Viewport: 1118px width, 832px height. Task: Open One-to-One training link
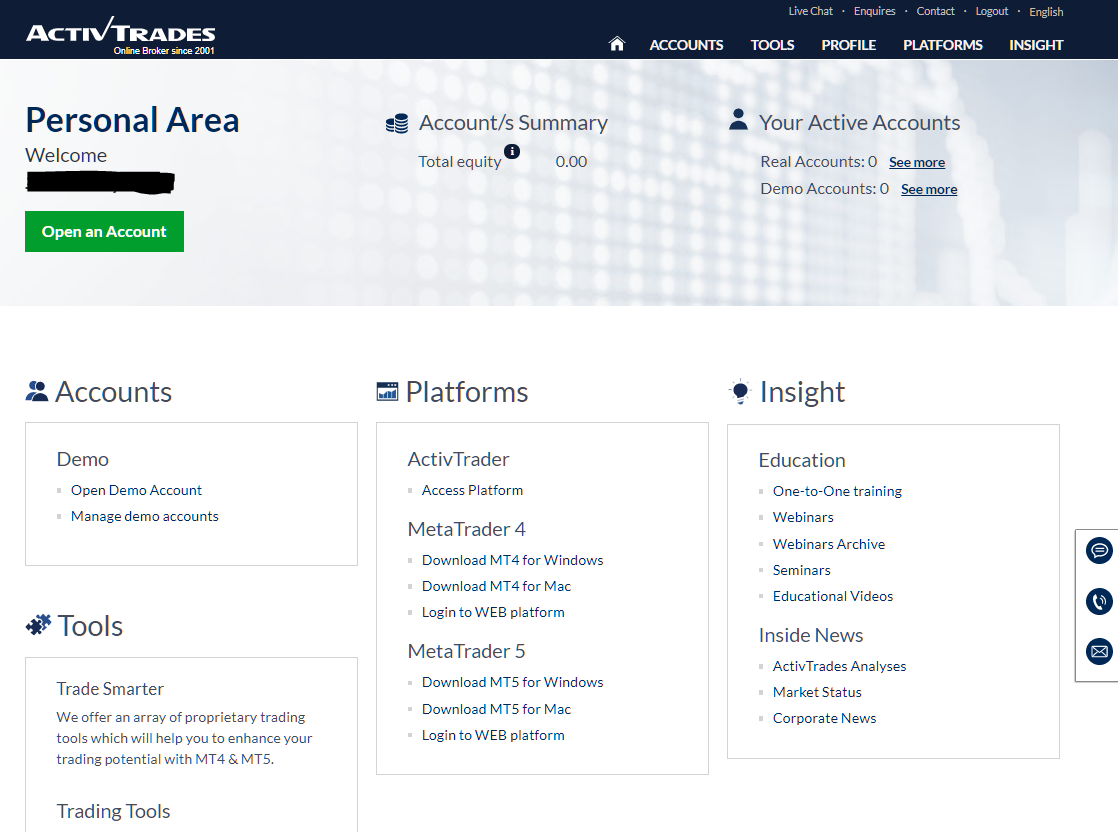837,491
